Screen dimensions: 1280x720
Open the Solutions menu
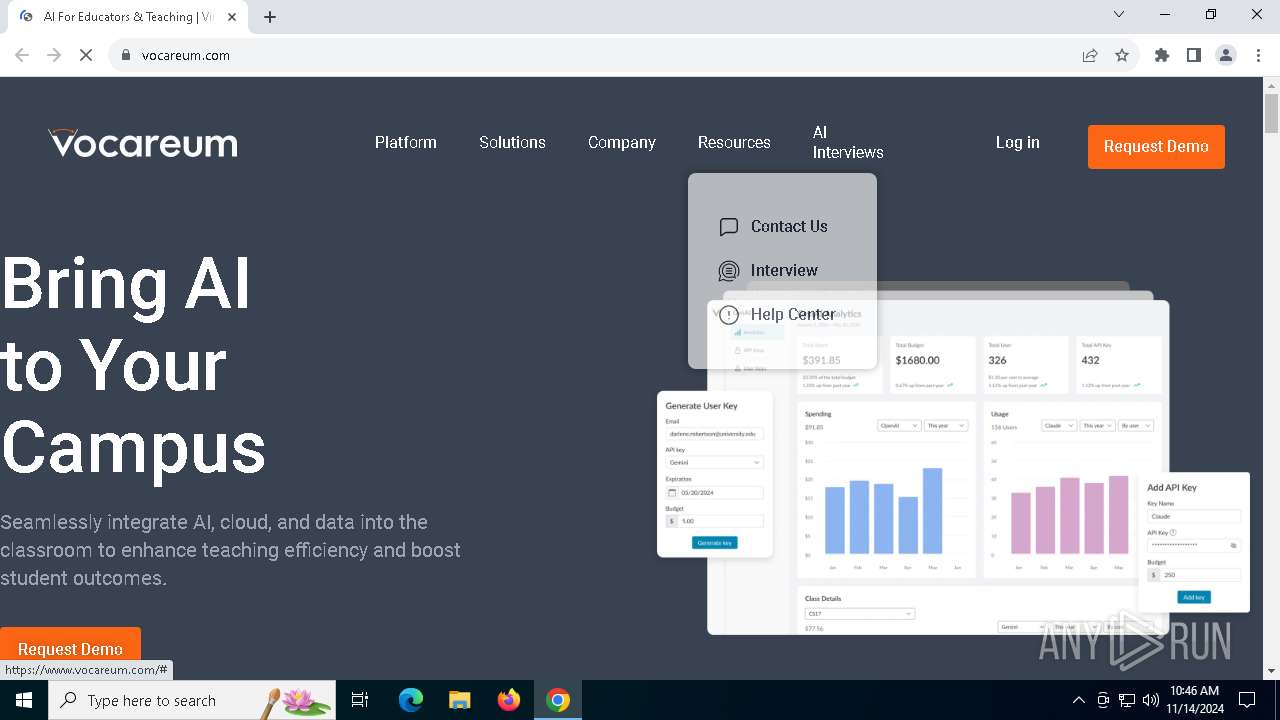tap(512, 142)
